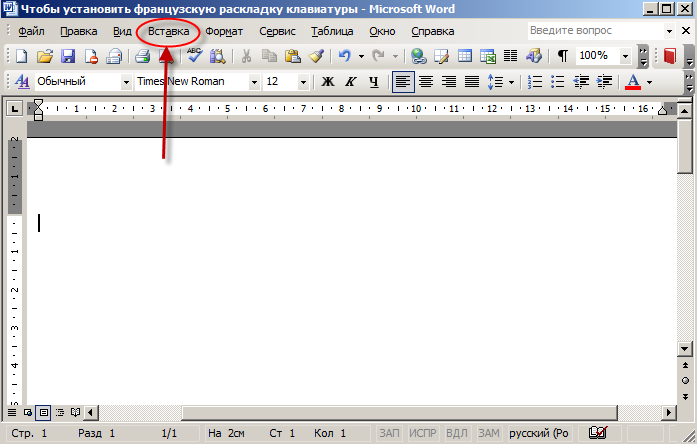Switch to Reading Layout view button
The image size is (697, 444).
coord(76,412)
